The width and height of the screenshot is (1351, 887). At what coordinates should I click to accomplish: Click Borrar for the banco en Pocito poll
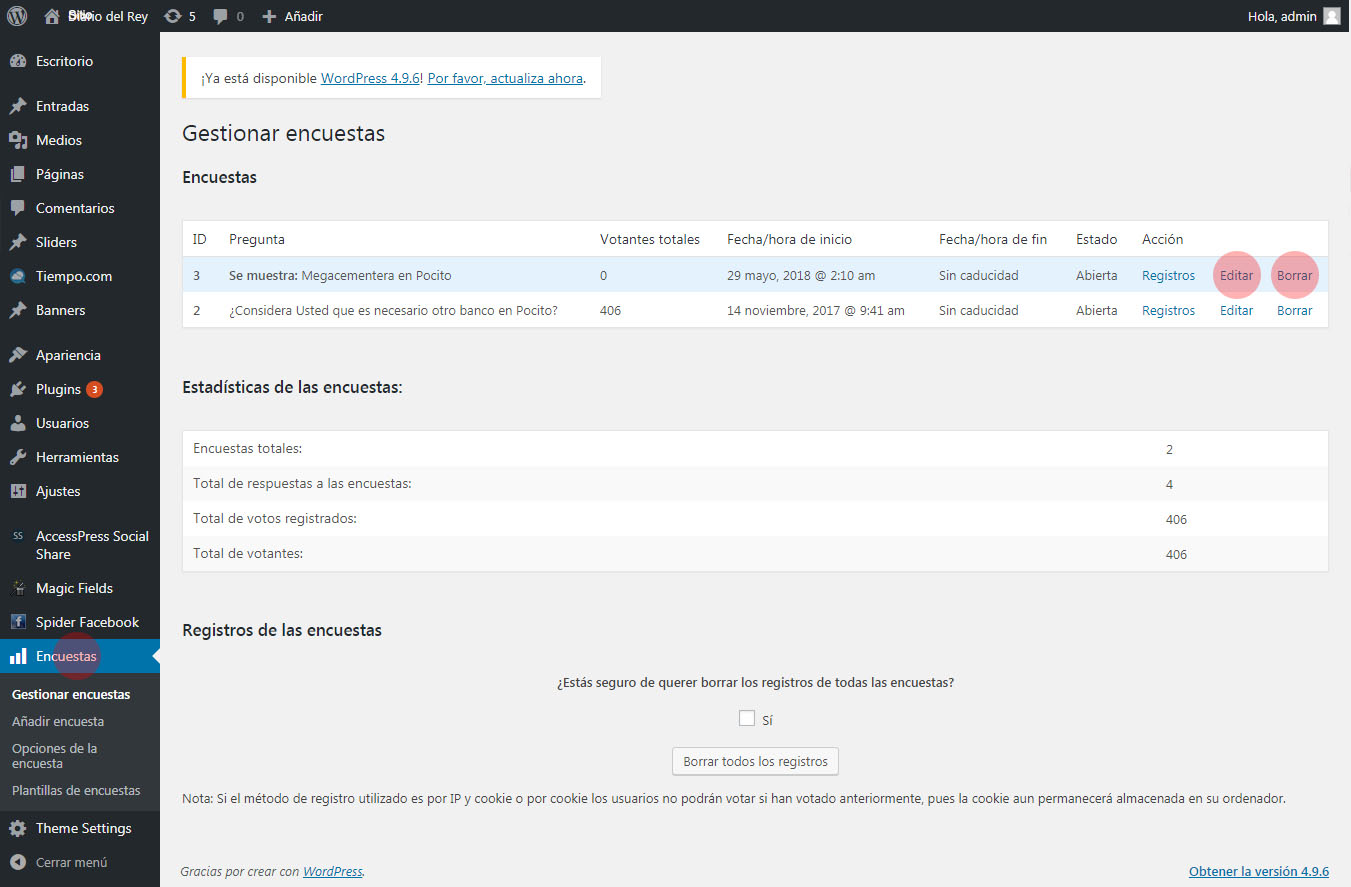pos(1294,310)
